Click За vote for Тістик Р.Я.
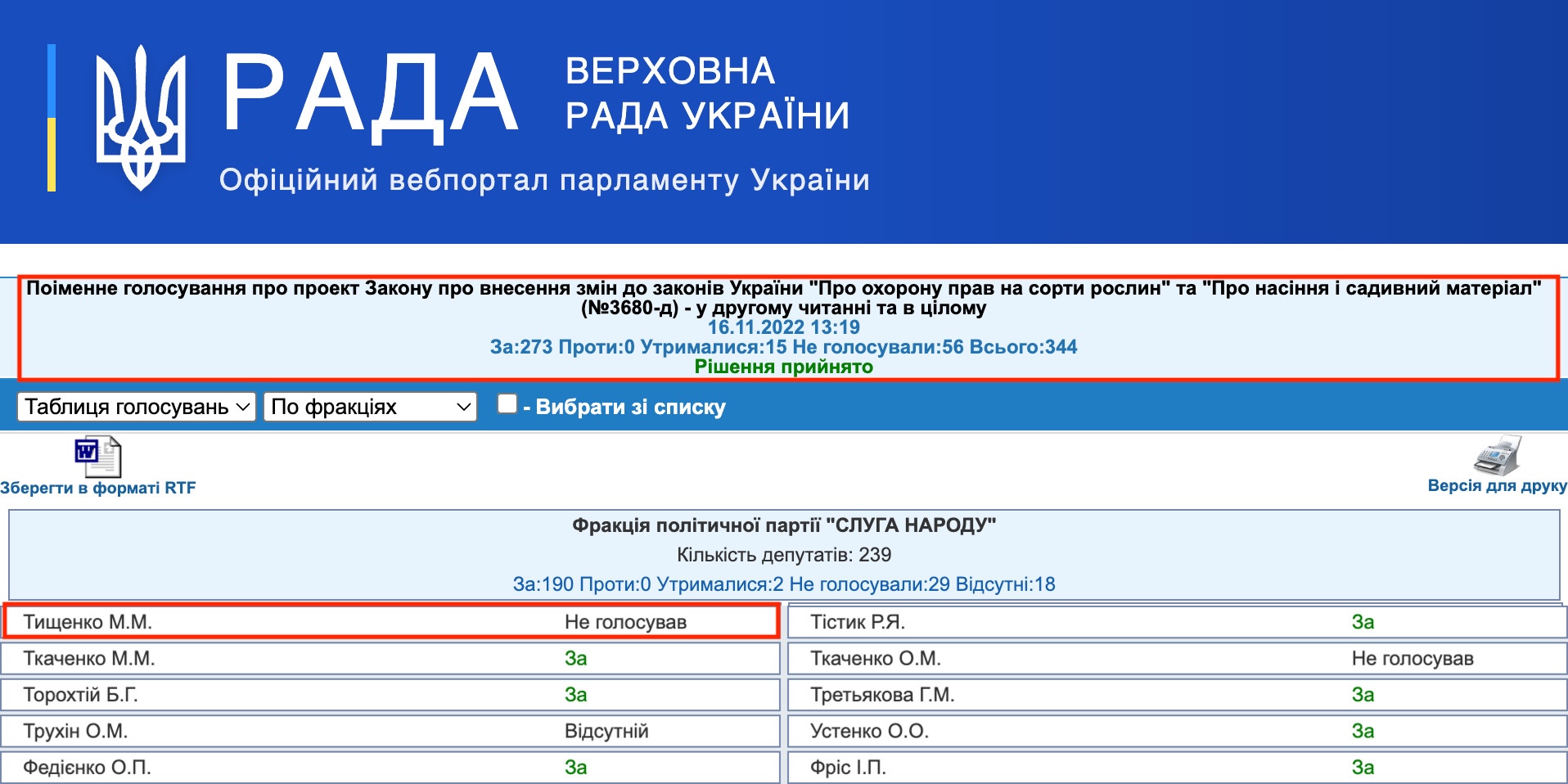Image resolution: width=1568 pixels, height=784 pixels. 1363,622
